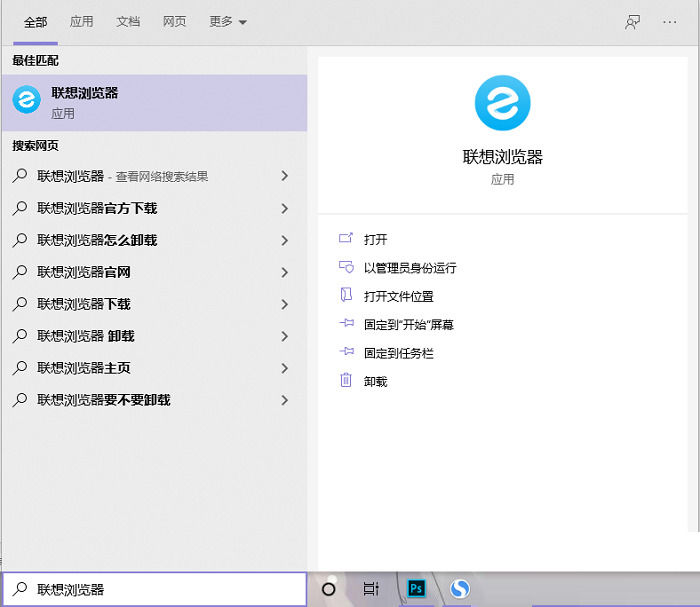Click the 卸载 trash icon action
The image size is (700, 607).
click(347, 381)
